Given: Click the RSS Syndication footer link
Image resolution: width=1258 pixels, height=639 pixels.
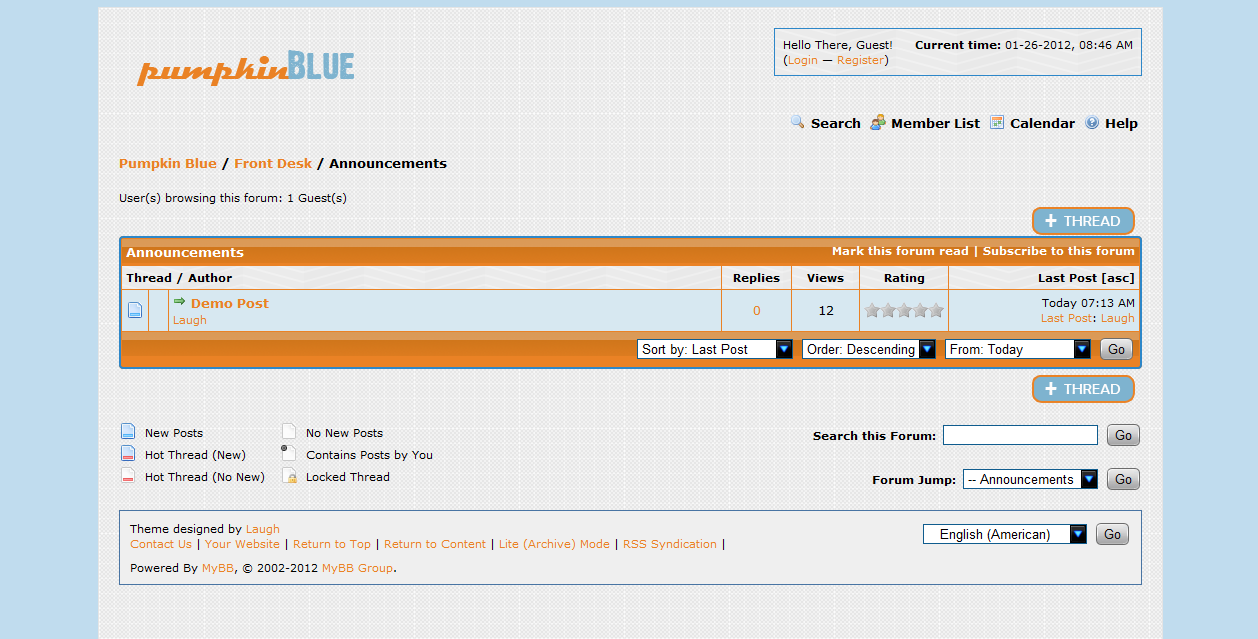Looking at the screenshot, I should [670, 544].
